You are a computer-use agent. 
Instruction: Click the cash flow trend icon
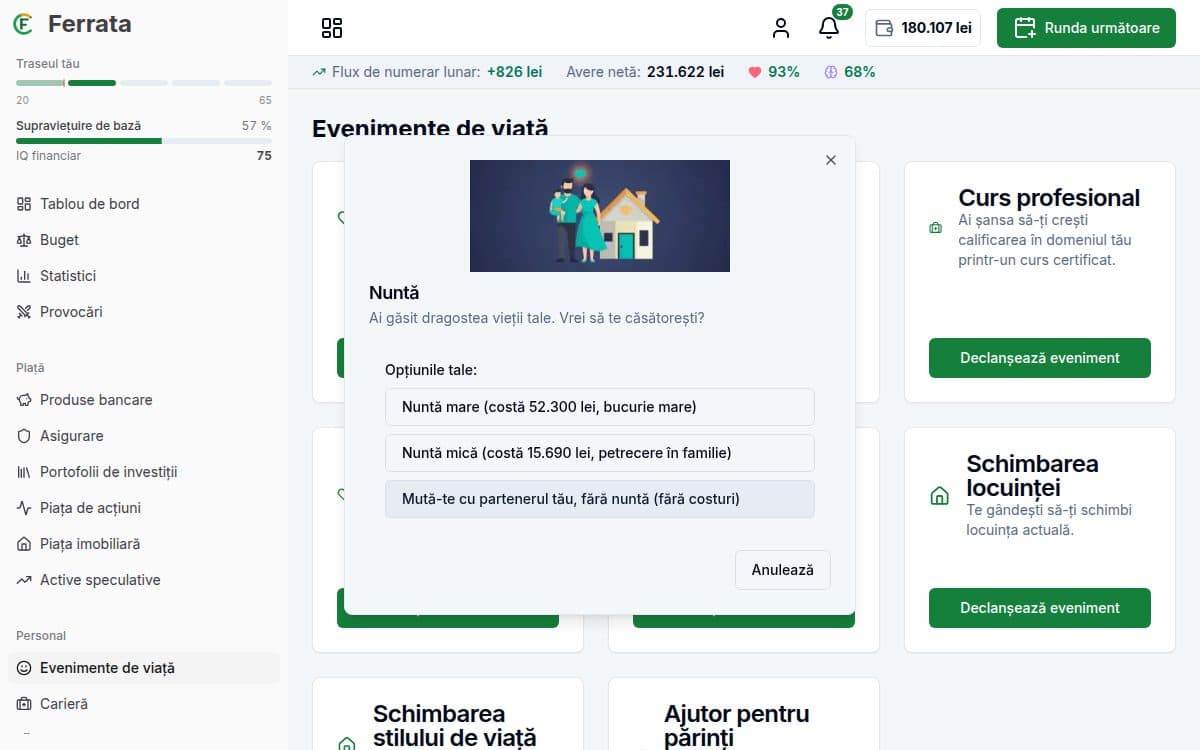click(x=319, y=72)
